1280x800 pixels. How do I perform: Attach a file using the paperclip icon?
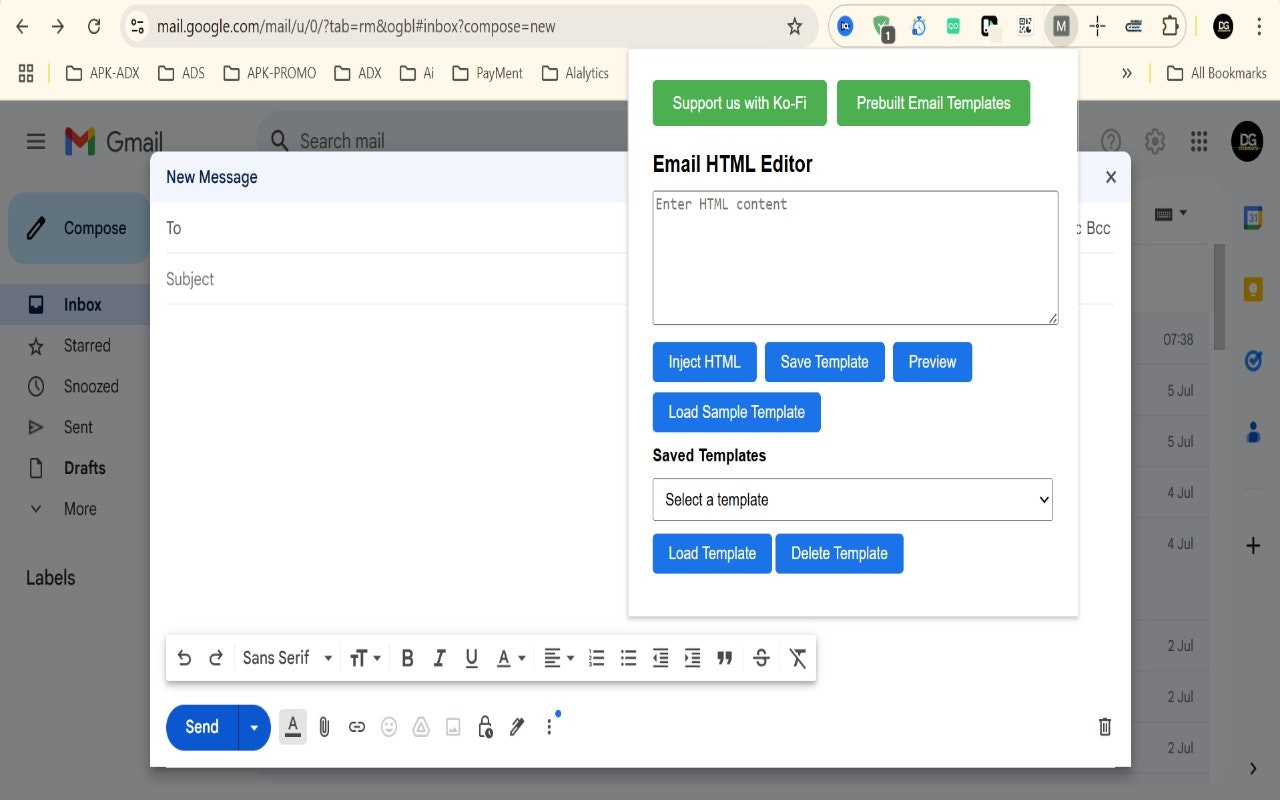tap(324, 727)
